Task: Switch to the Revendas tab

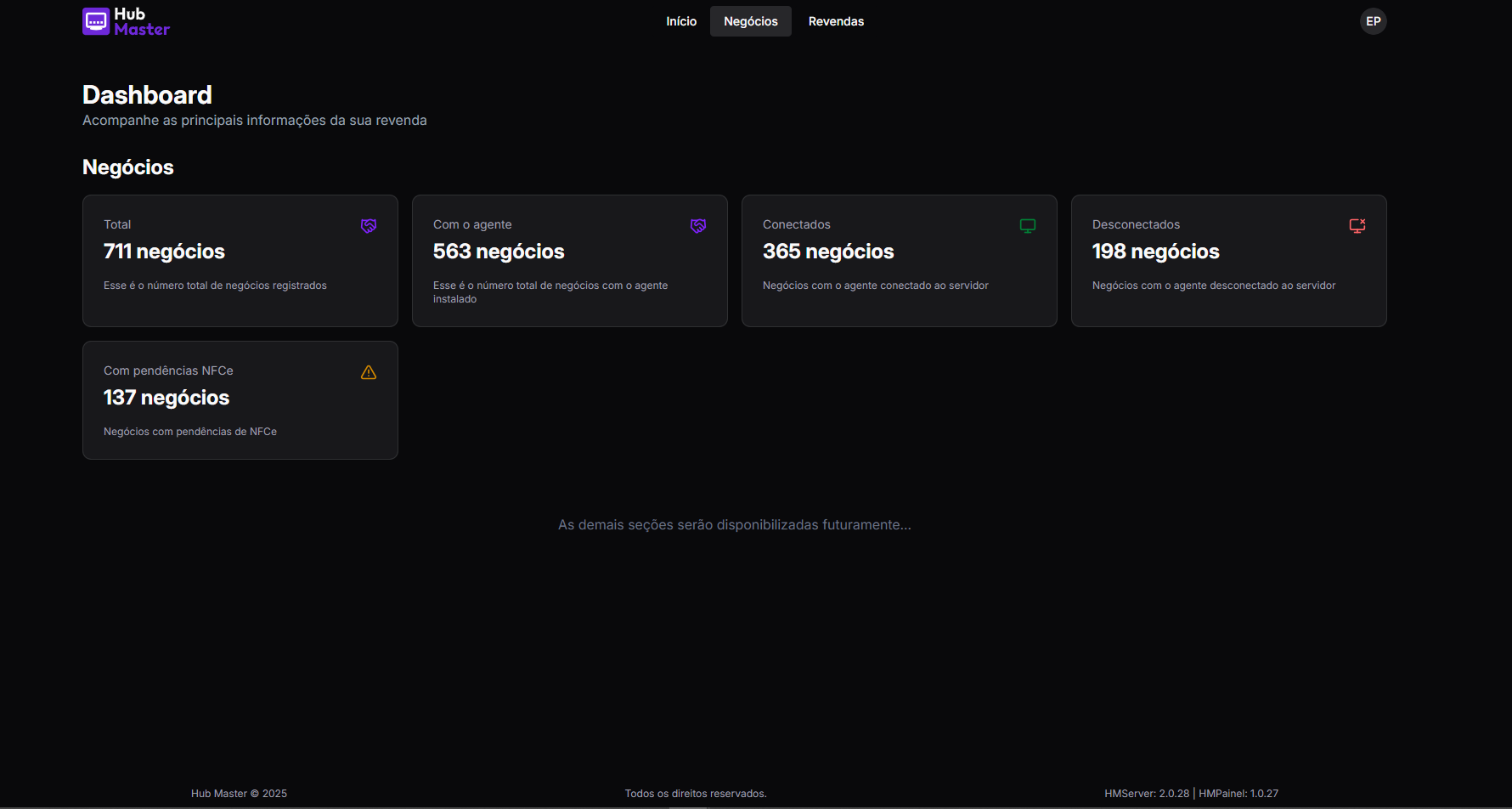Action: pos(836,20)
